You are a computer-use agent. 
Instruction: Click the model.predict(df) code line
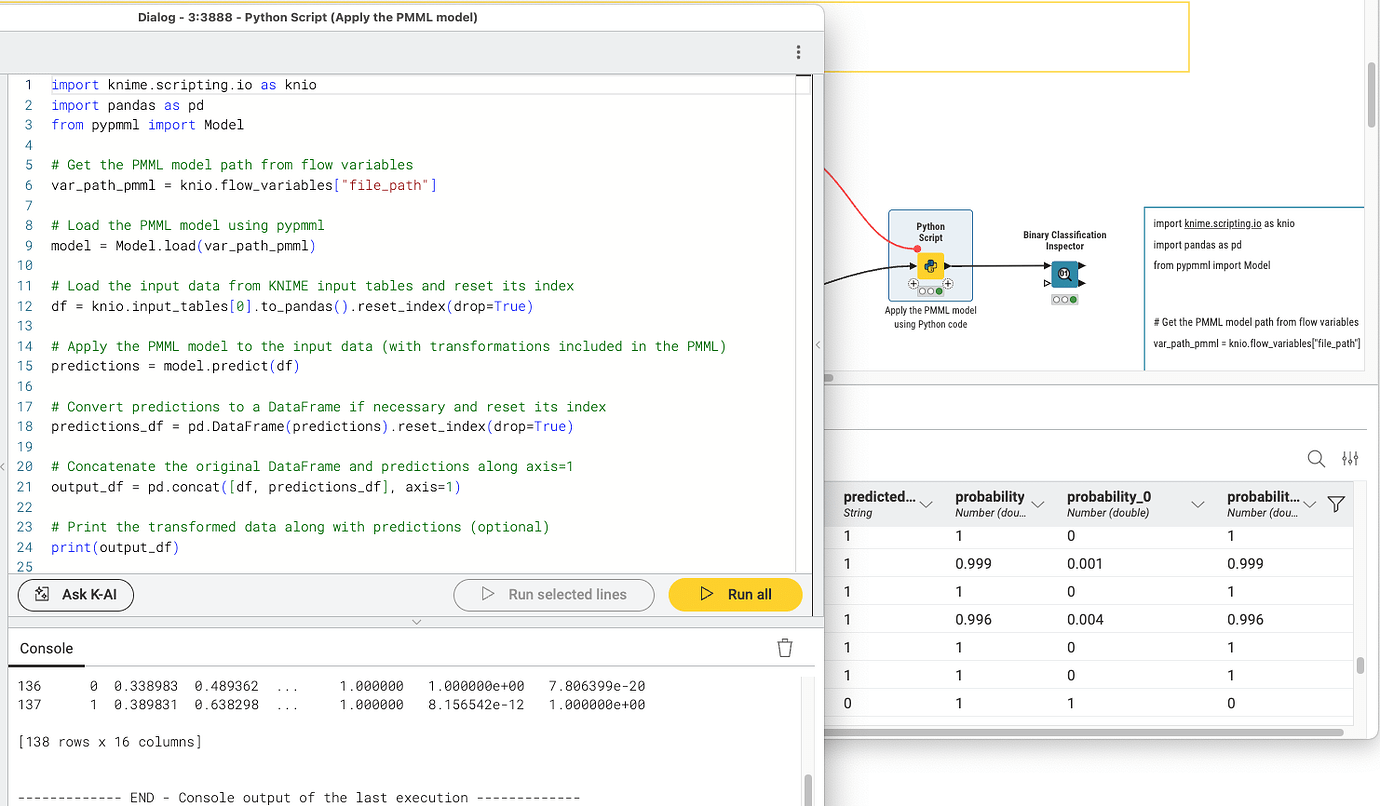(x=175, y=366)
